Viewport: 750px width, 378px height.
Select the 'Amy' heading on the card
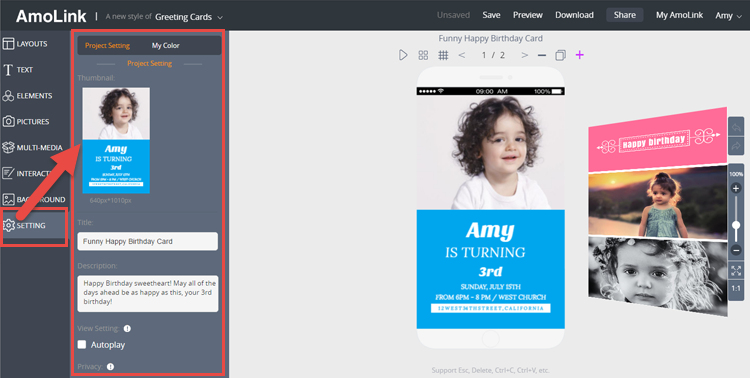pyautogui.click(x=490, y=231)
